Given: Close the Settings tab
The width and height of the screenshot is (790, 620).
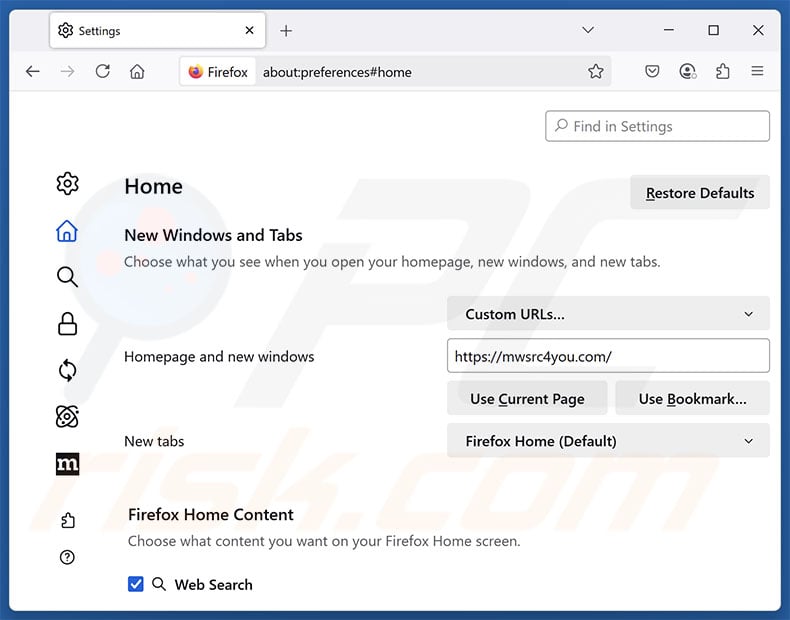Looking at the screenshot, I should (x=249, y=31).
